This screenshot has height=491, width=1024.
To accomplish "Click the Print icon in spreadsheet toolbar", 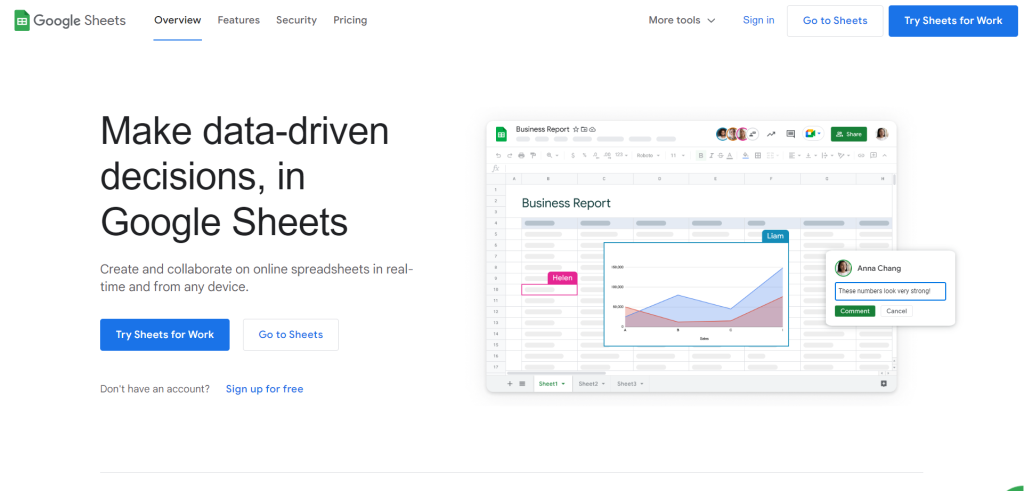I will [x=521, y=155].
